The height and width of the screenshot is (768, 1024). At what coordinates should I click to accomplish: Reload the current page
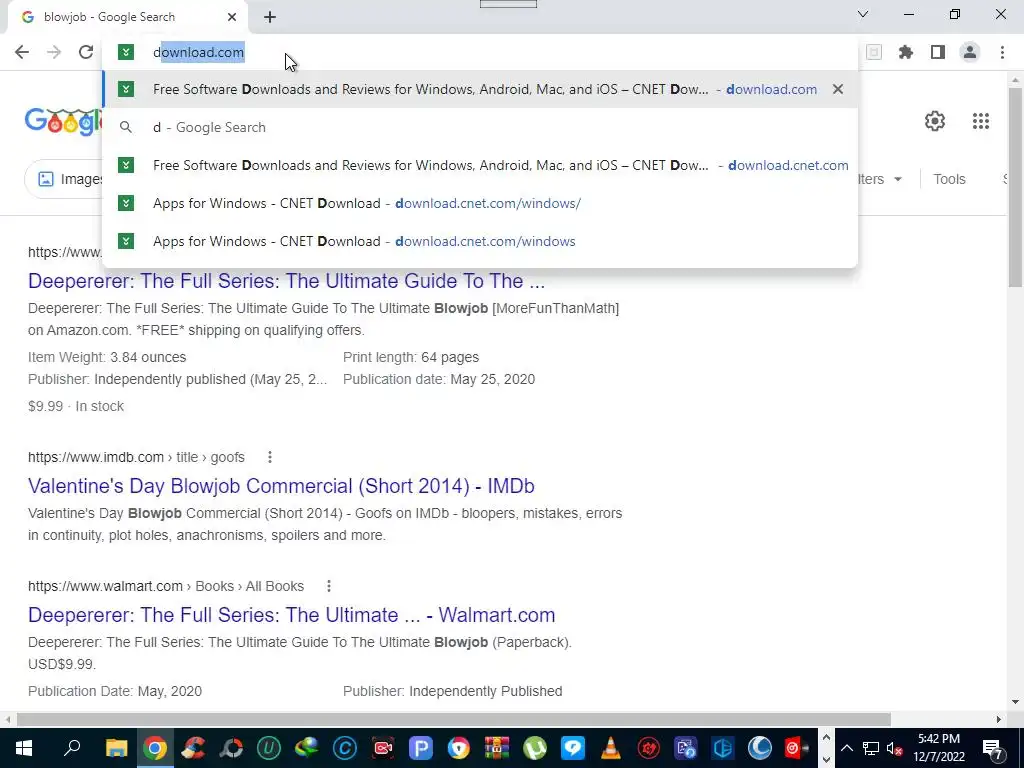coord(86,52)
